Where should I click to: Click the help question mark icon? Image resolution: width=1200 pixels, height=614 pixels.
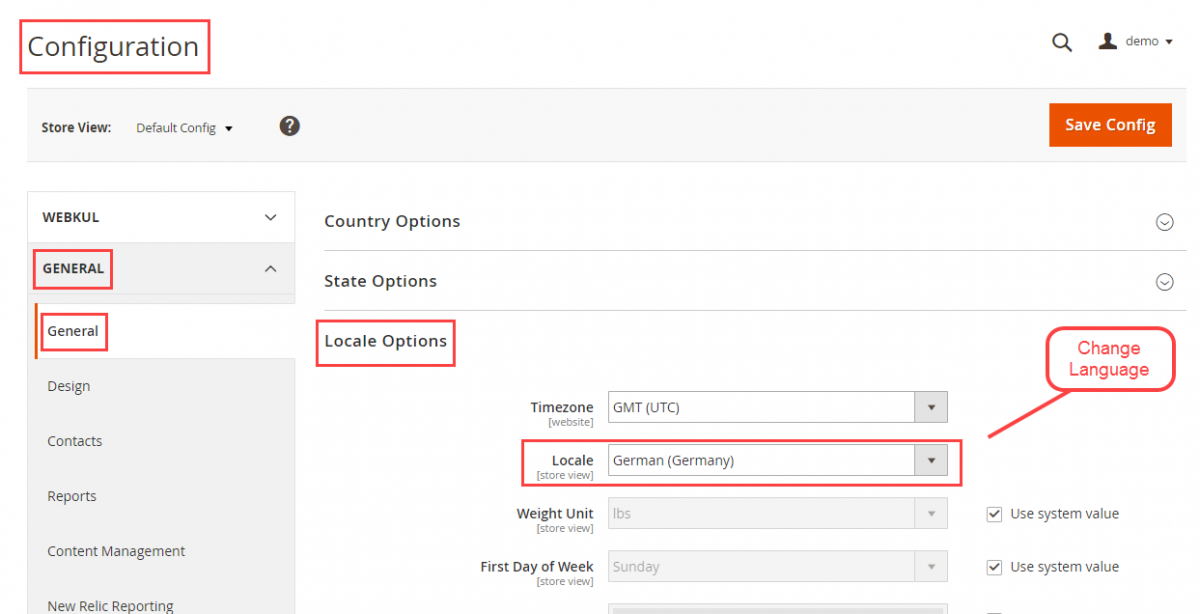pos(289,126)
